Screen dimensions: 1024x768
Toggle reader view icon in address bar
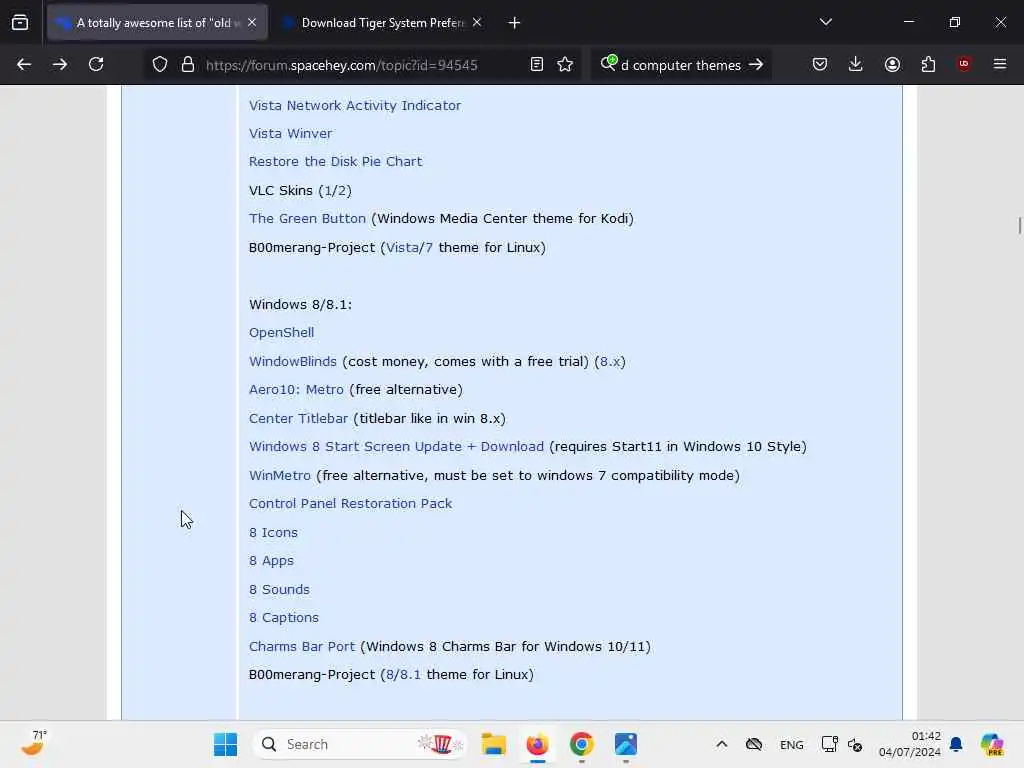pos(537,65)
